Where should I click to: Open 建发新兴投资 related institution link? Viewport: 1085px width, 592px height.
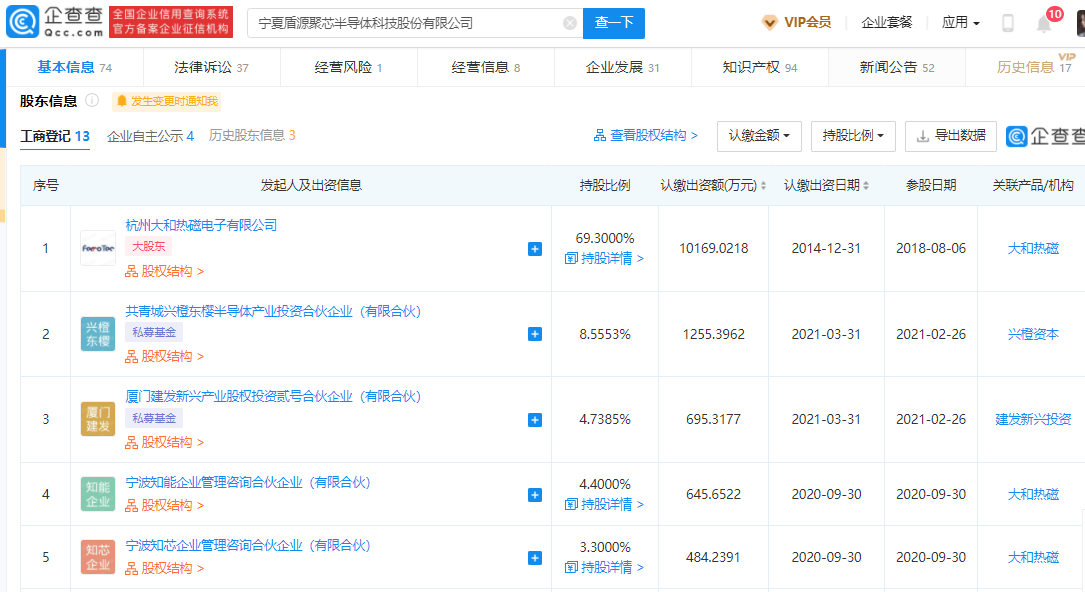[x=1032, y=419]
